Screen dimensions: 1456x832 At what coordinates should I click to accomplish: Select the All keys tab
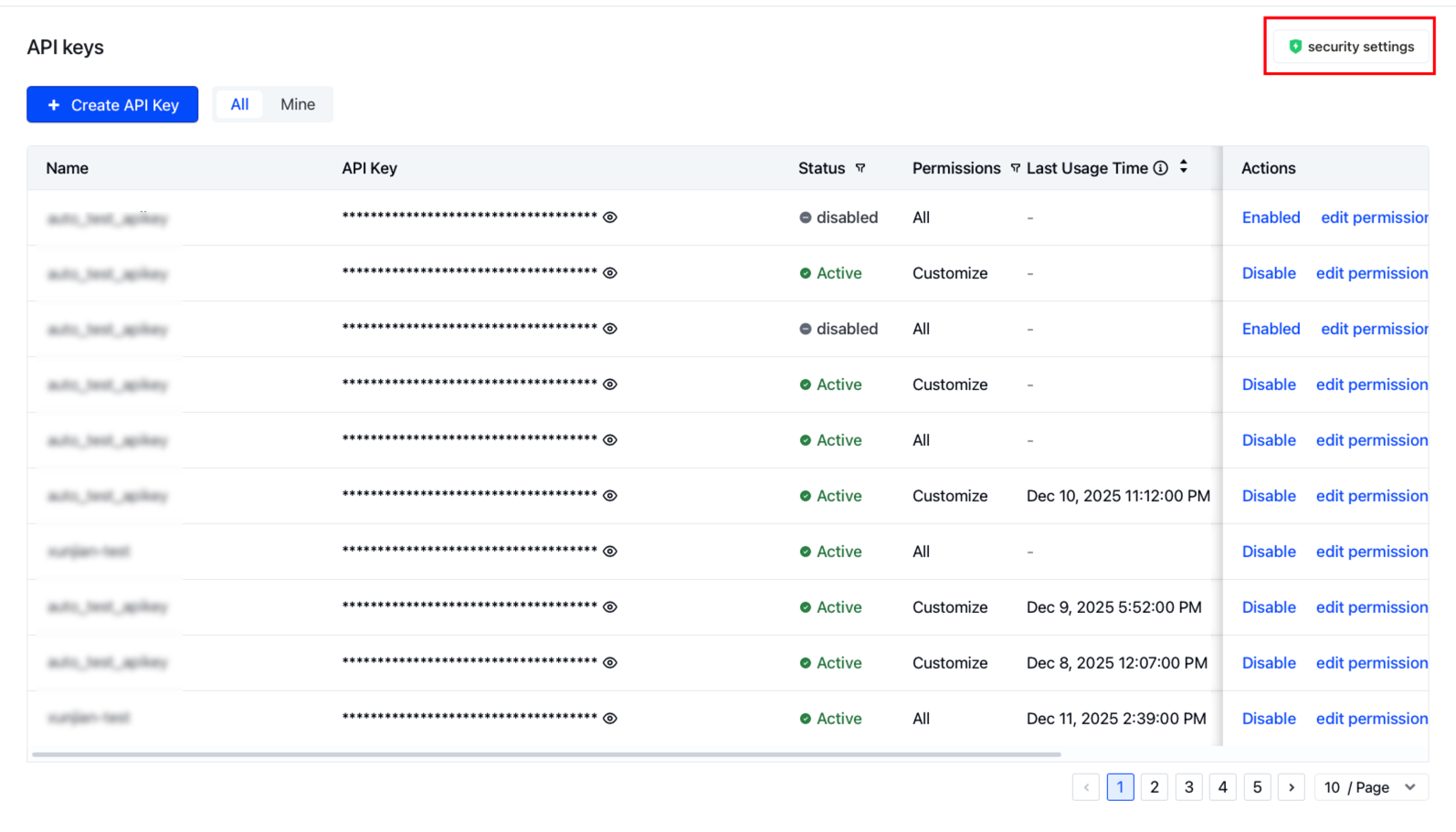[x=239, y=105]
